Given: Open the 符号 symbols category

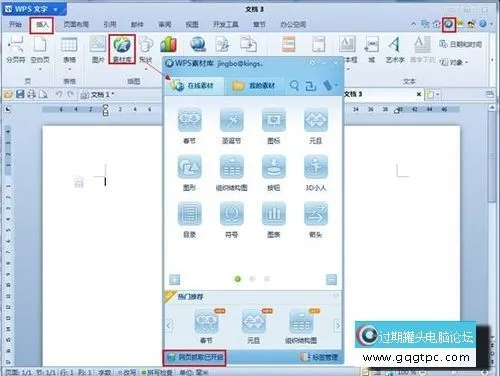Looking at the screenshot, I should 231,220.
